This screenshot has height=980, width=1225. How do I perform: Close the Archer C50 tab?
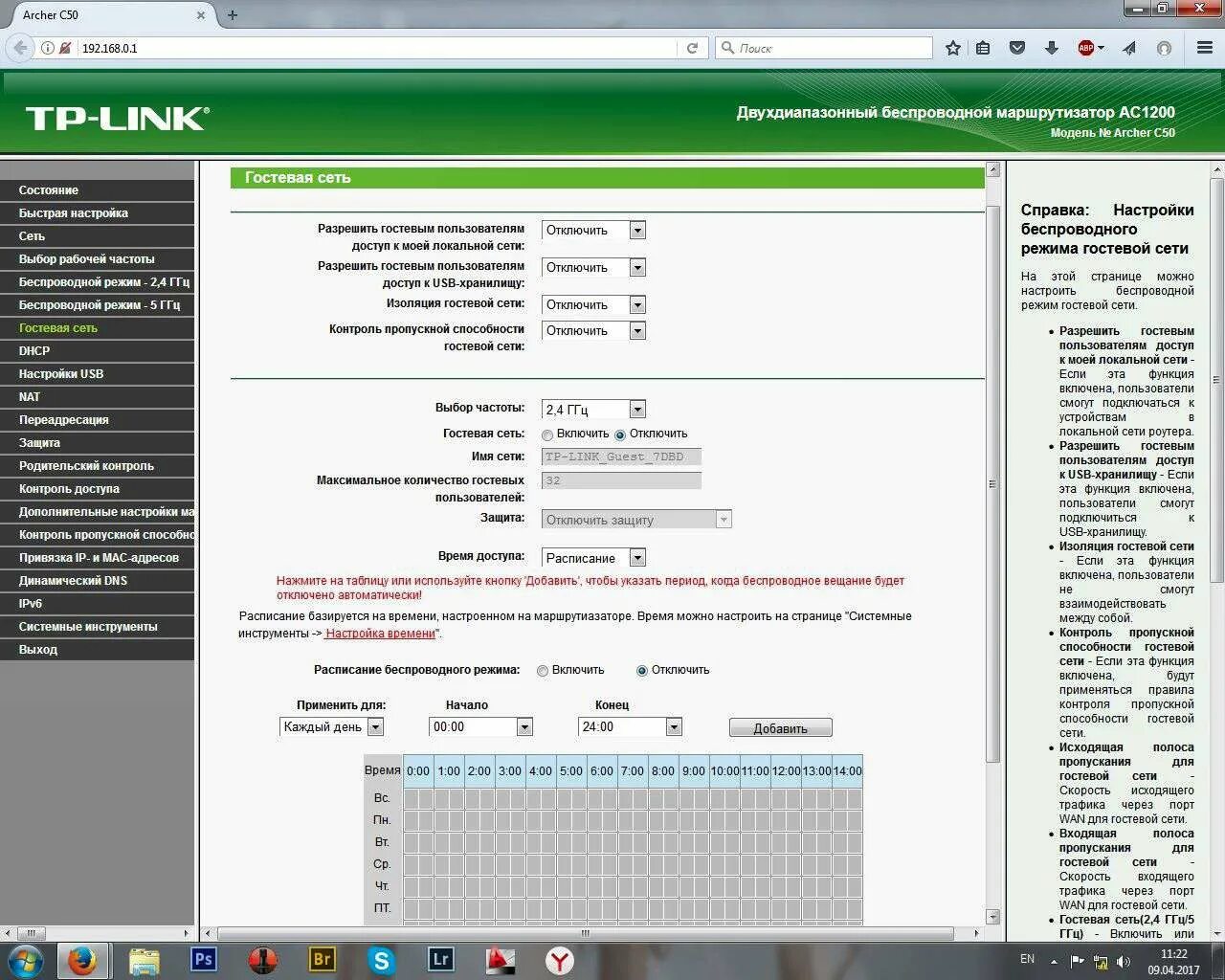coord(201,15)
